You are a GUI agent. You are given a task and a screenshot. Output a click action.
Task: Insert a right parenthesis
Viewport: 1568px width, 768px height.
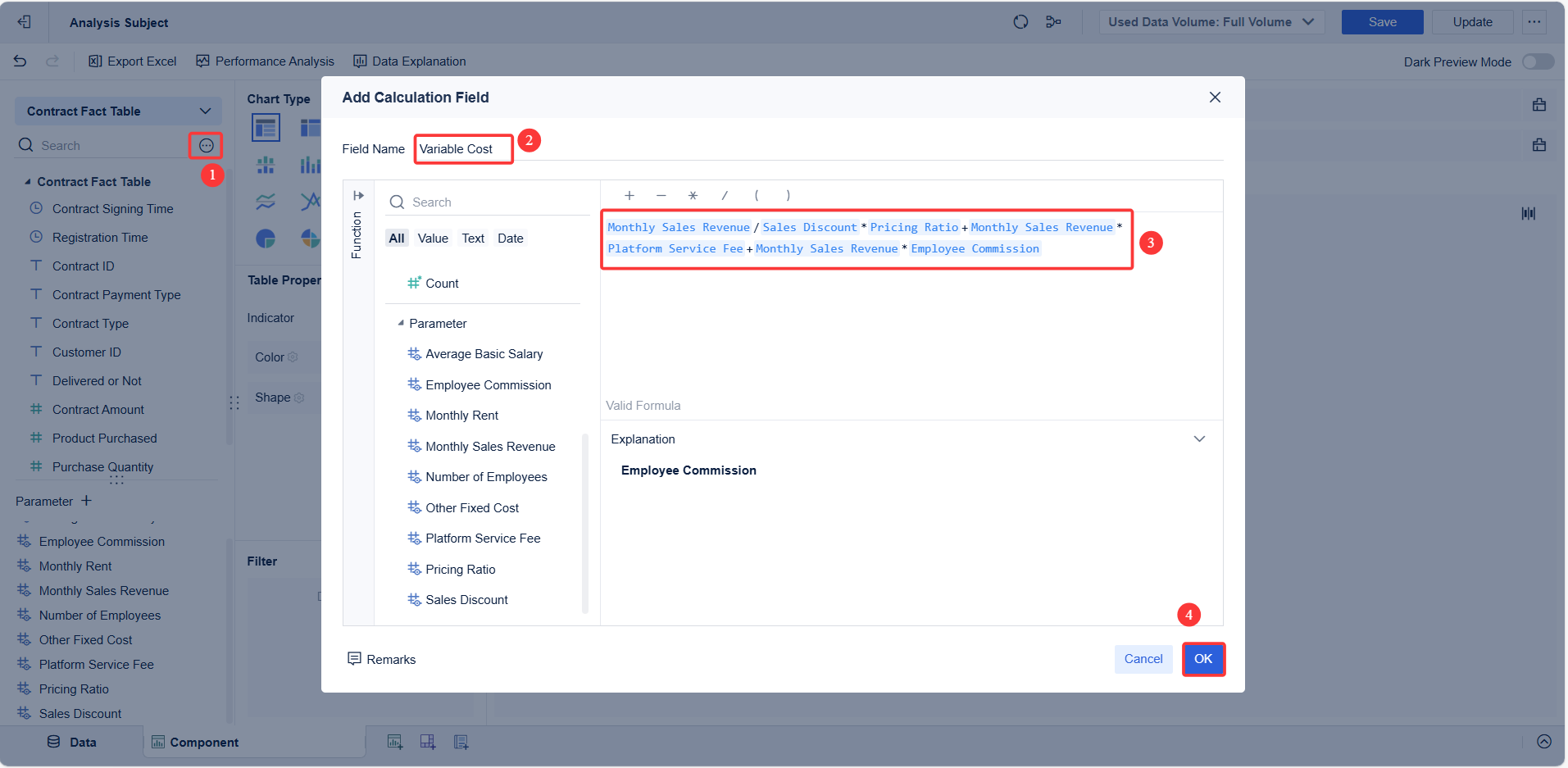pyautogui.click(x=789, y=196)
